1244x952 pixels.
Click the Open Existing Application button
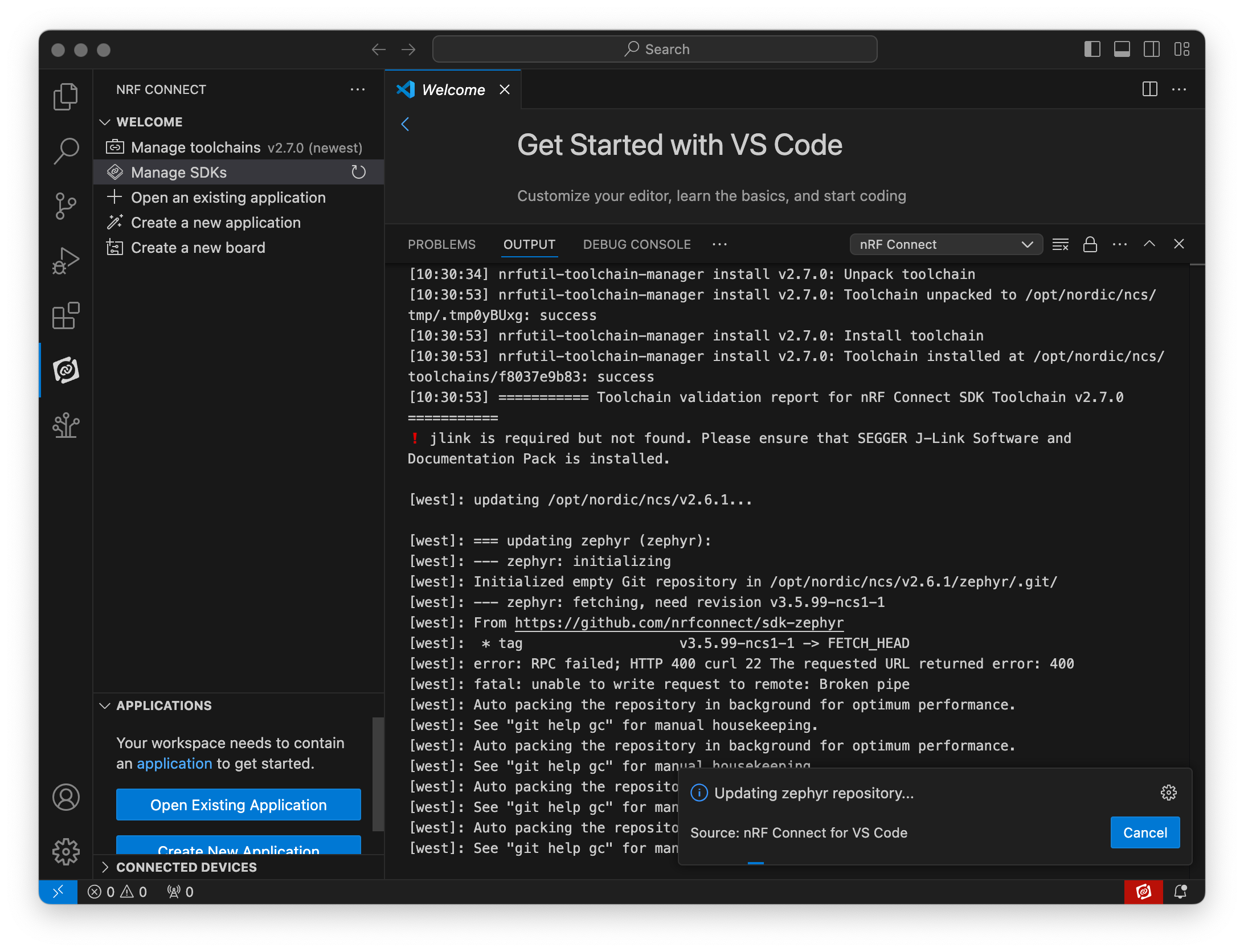click(239, 805)
